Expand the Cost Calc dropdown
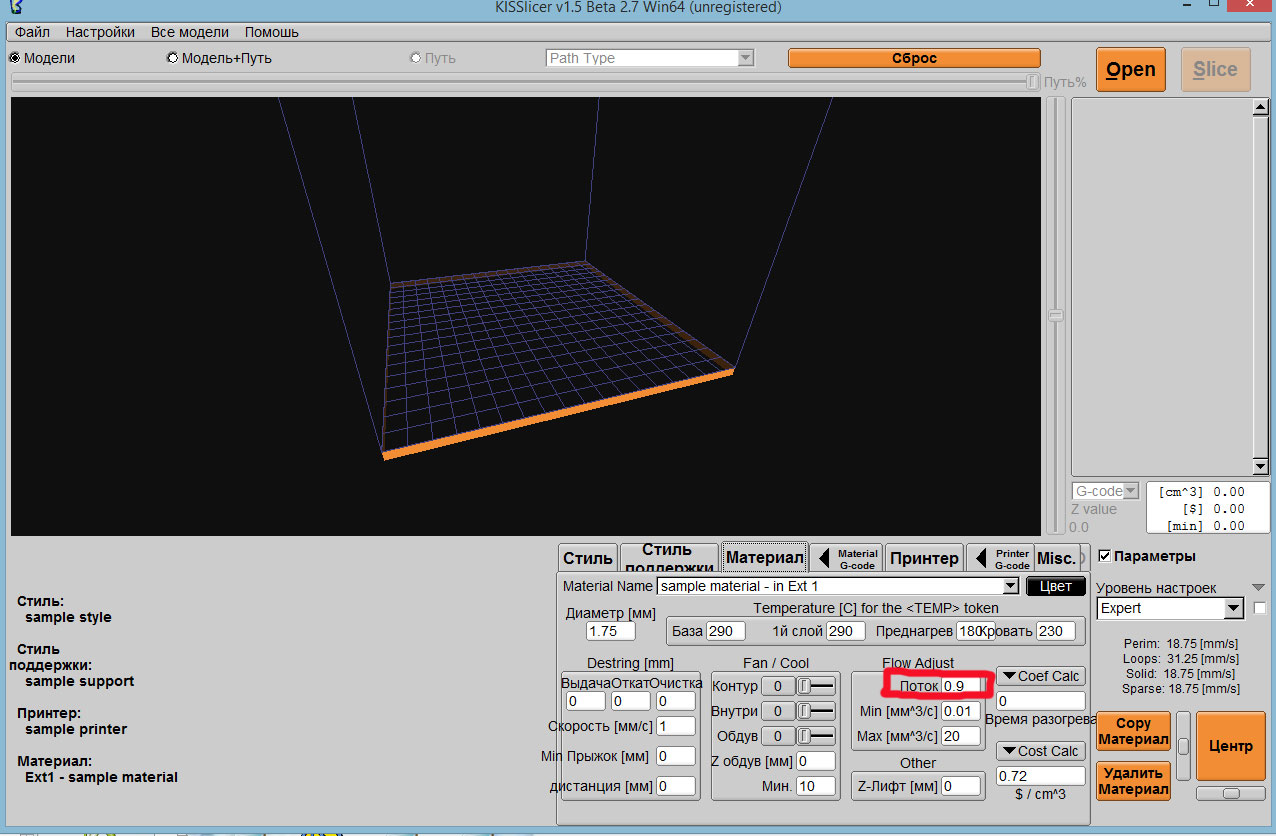Screen dimensions: 1276x836 (1040, 751)
